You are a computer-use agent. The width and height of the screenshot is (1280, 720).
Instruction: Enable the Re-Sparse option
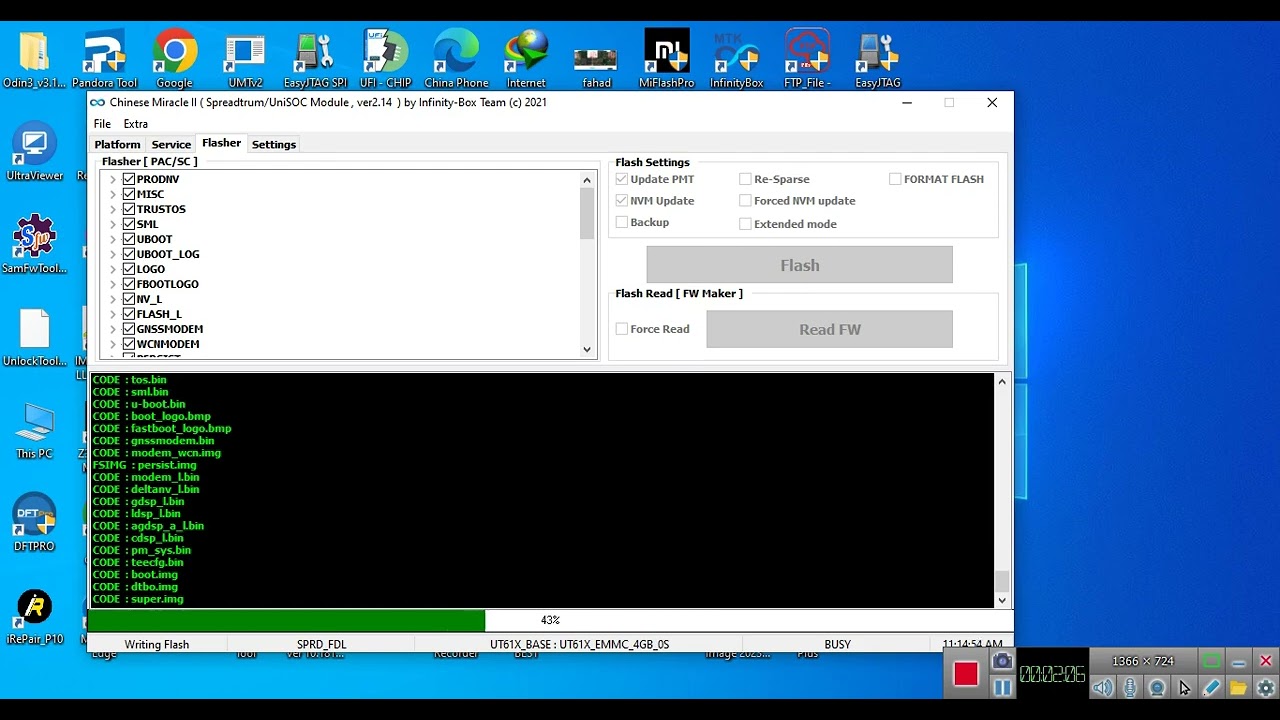click(x=745, y=179)
